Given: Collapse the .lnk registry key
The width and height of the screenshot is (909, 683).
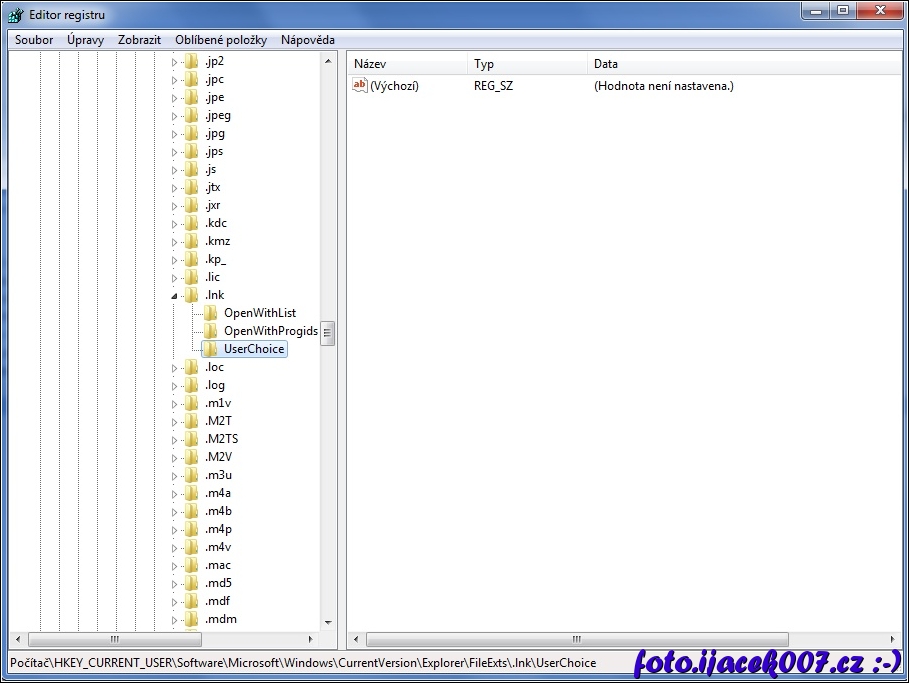Looking at the screenshot, I should click(x=174, y=295).
